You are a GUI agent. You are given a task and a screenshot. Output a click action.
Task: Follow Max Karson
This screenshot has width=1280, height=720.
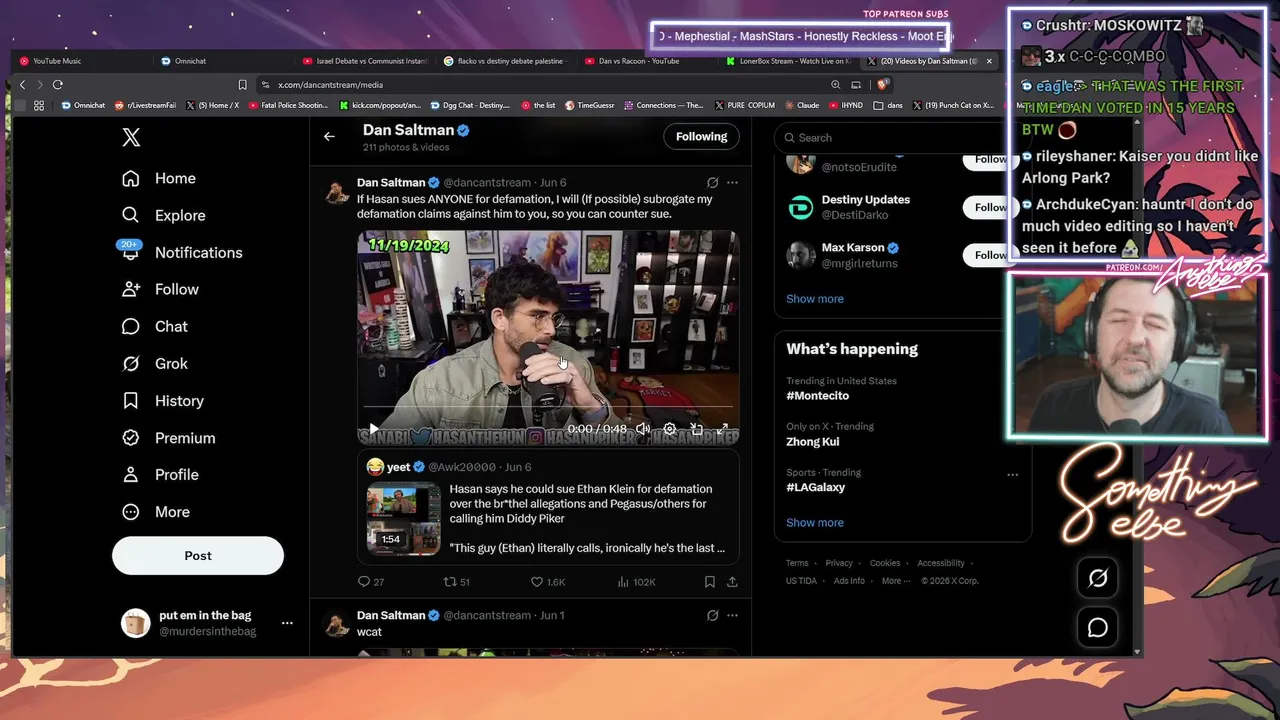[990, 255]
